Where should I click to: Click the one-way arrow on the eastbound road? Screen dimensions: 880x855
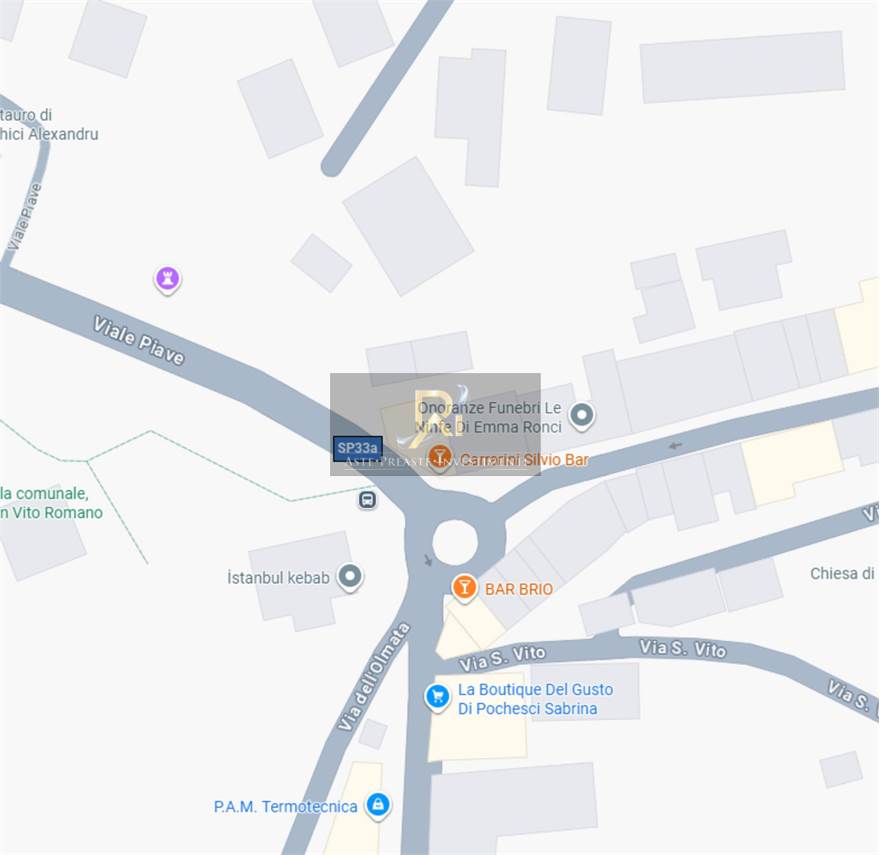tap(675, 446)
